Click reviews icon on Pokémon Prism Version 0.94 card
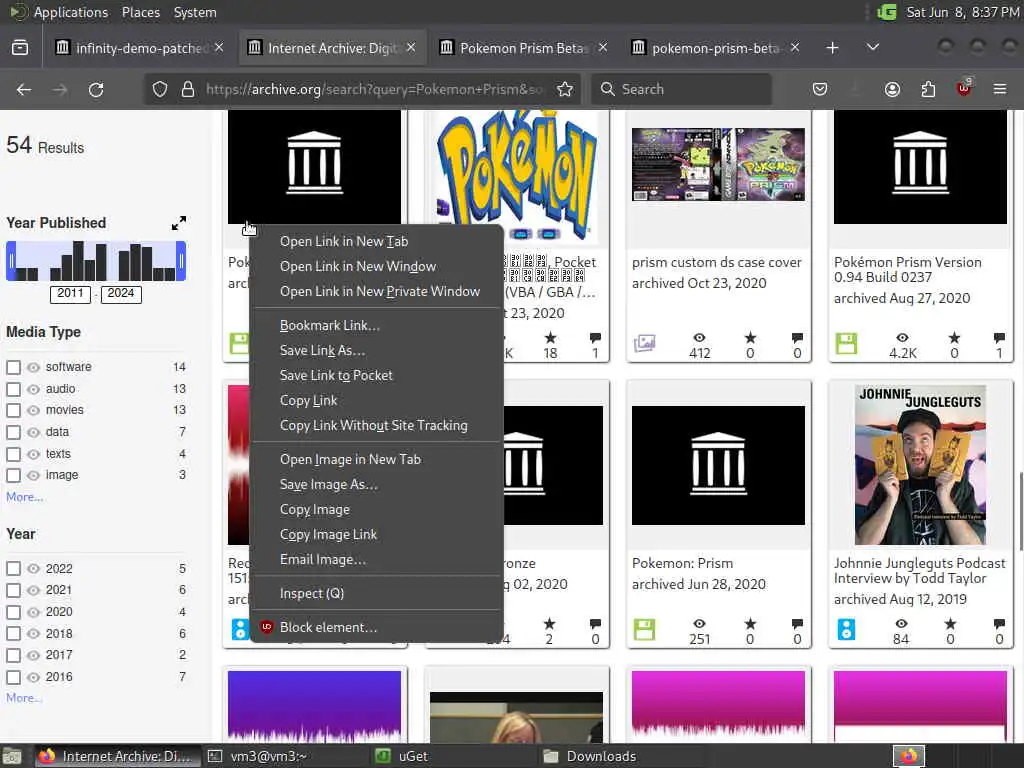Image resolution: width=1024 pixels, height=768 pixels. coord(999,338)
